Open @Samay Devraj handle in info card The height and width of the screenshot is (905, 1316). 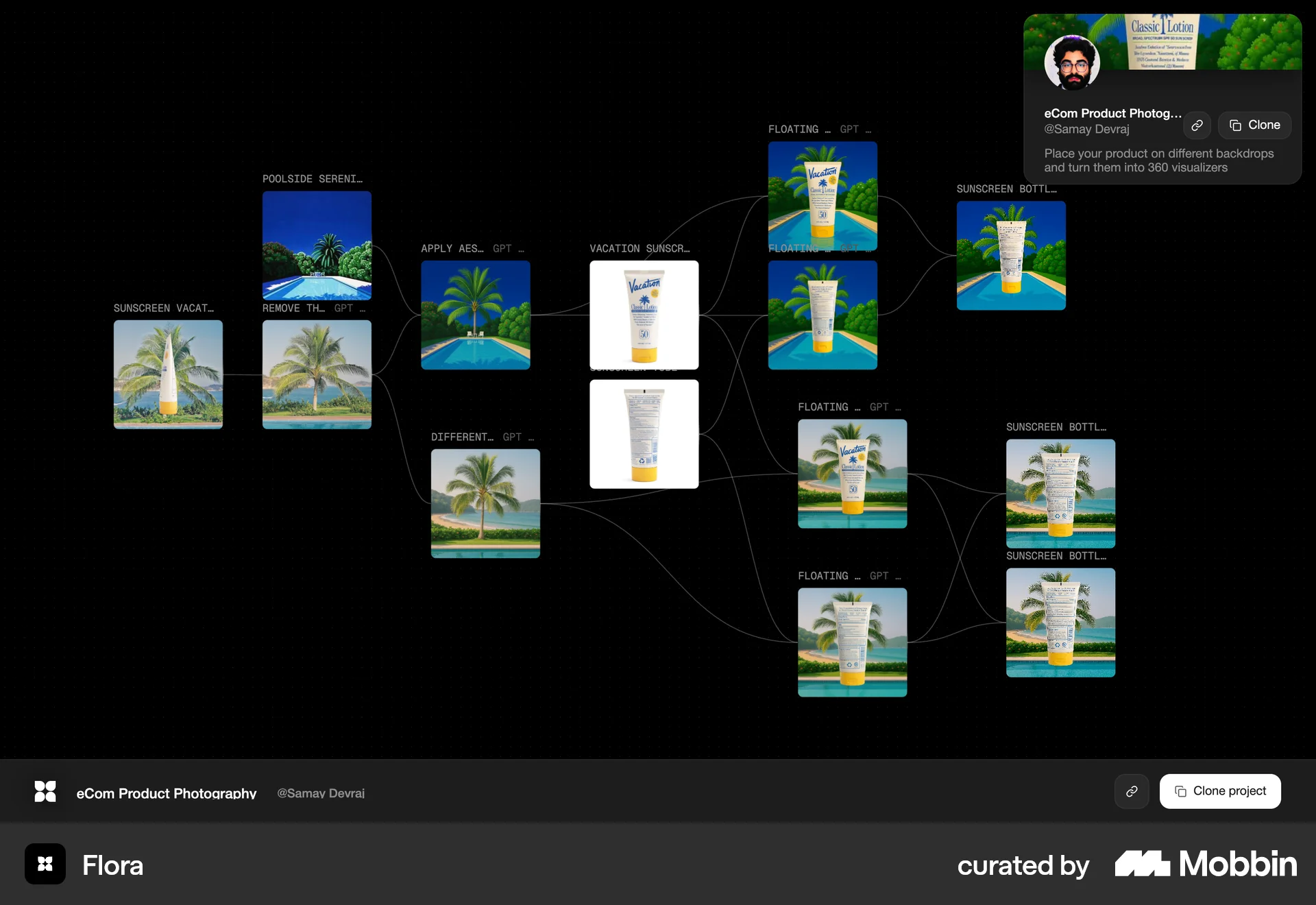1086,129
